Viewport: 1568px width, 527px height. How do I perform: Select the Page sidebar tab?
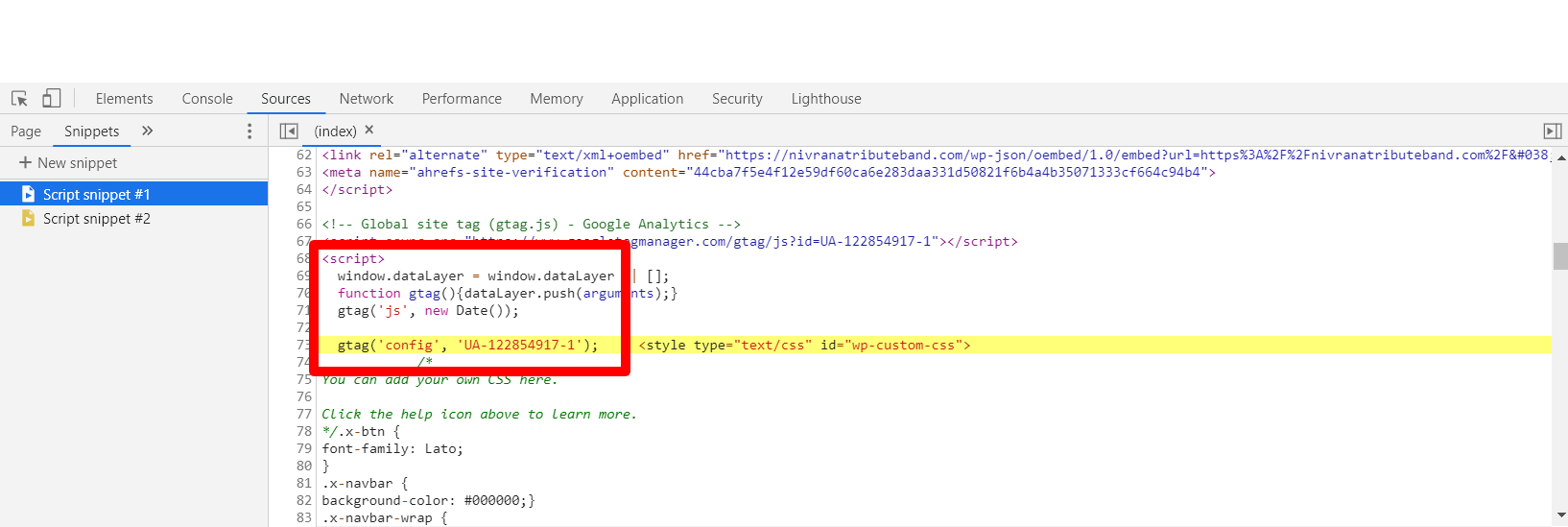tap(26, 132)
